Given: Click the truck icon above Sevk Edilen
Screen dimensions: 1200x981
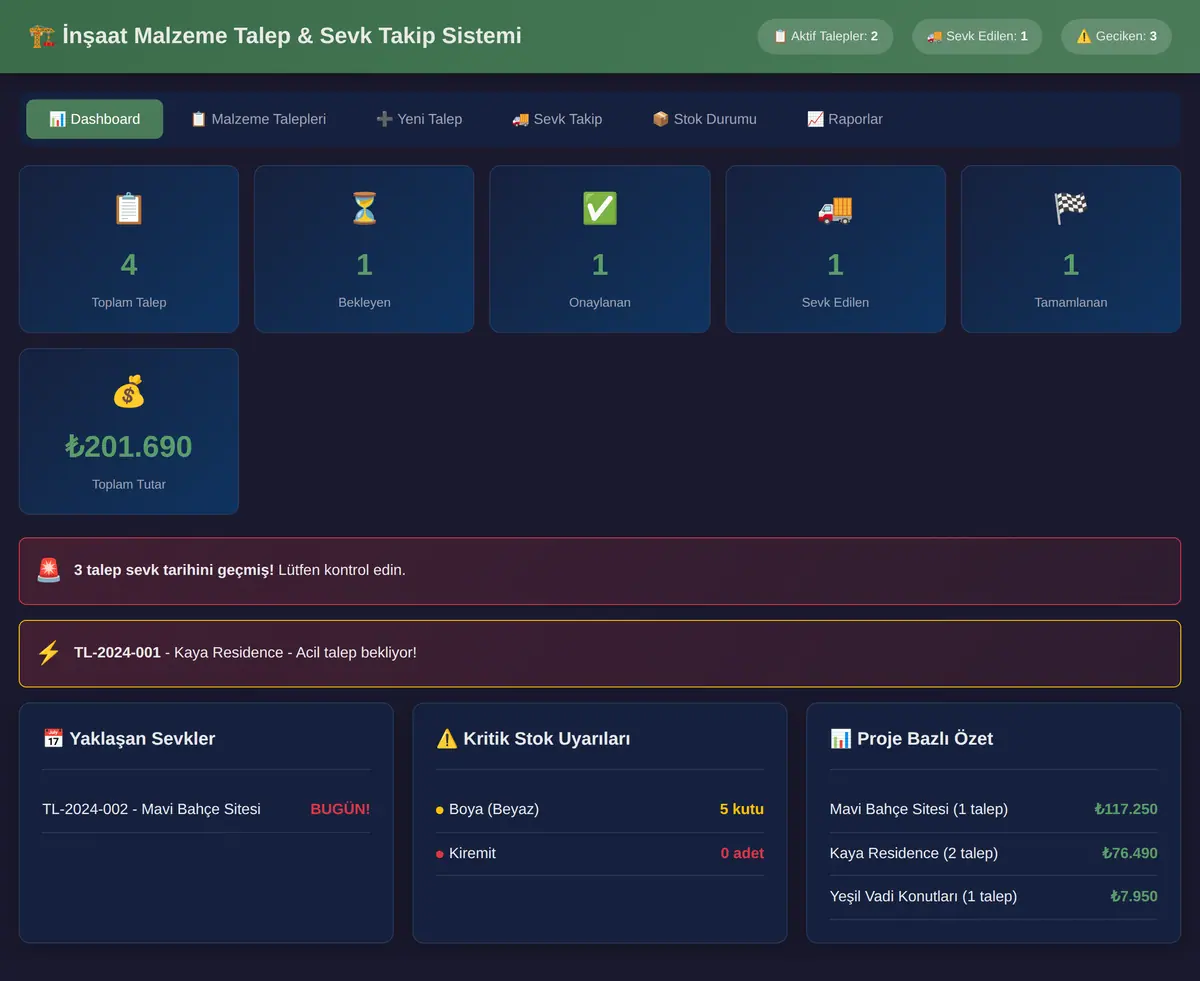Looking at the screenshot, I should point(835,208).
